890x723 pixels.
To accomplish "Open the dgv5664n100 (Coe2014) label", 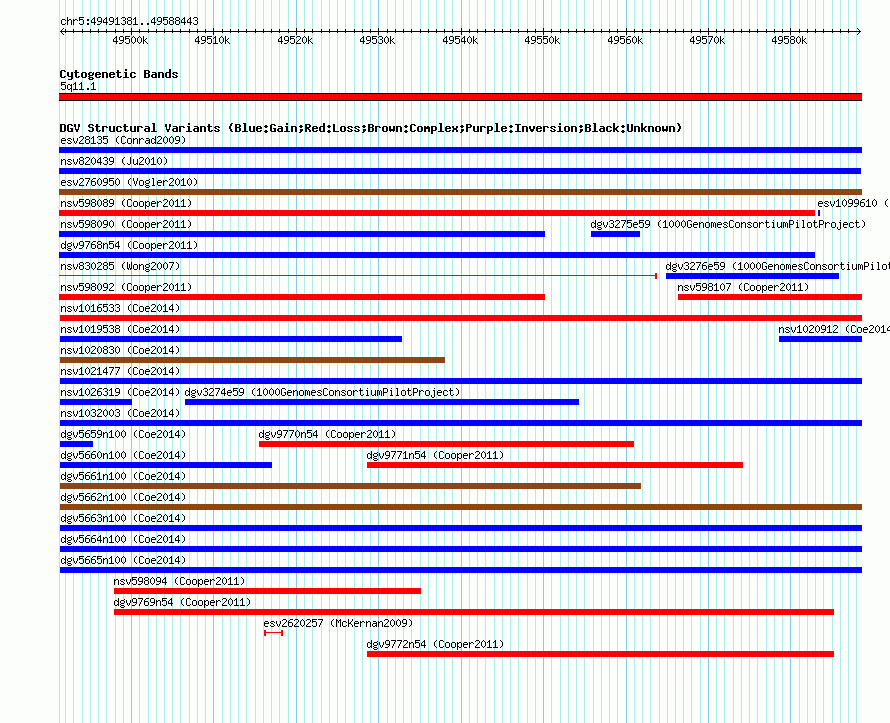I will click(x=123, y=539).
